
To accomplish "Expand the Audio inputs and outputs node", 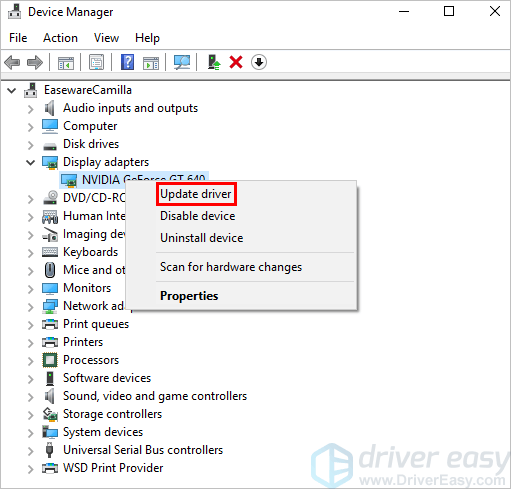I will click(x=31, y=109).
